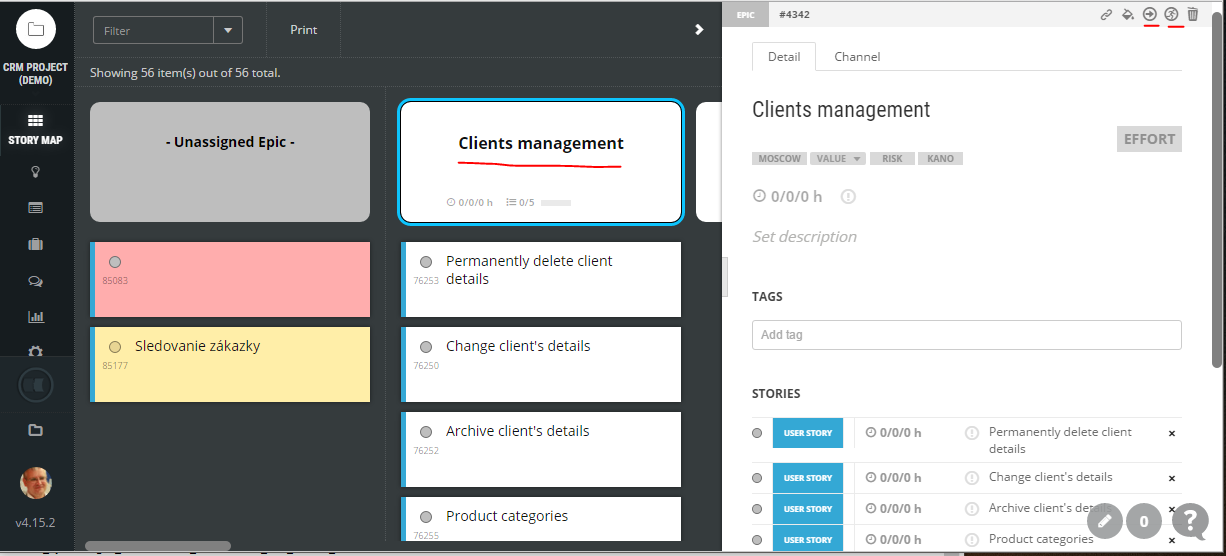This screenshot has height=556, width=1226.
Task: Click the floating 0 counter button
Action: [x=1144, y=520]
